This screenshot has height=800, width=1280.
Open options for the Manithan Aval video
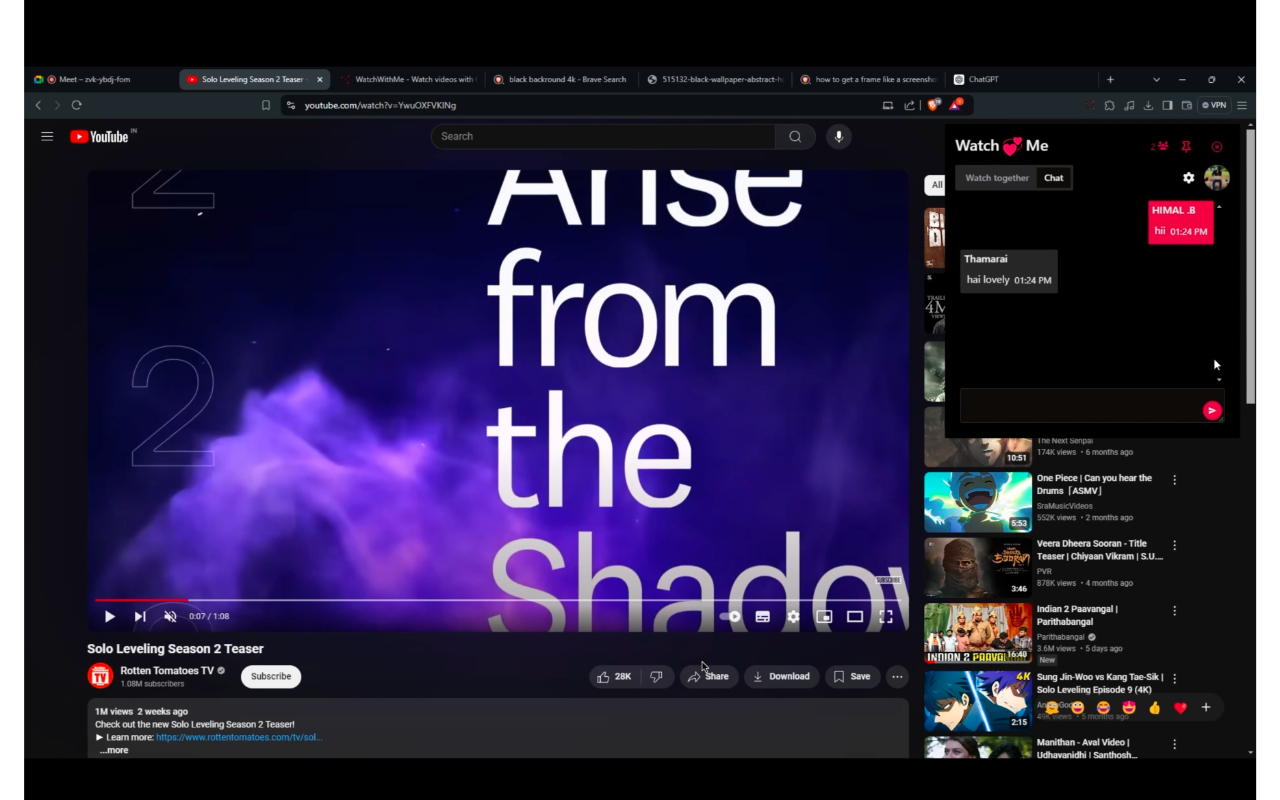point(1175,744)
